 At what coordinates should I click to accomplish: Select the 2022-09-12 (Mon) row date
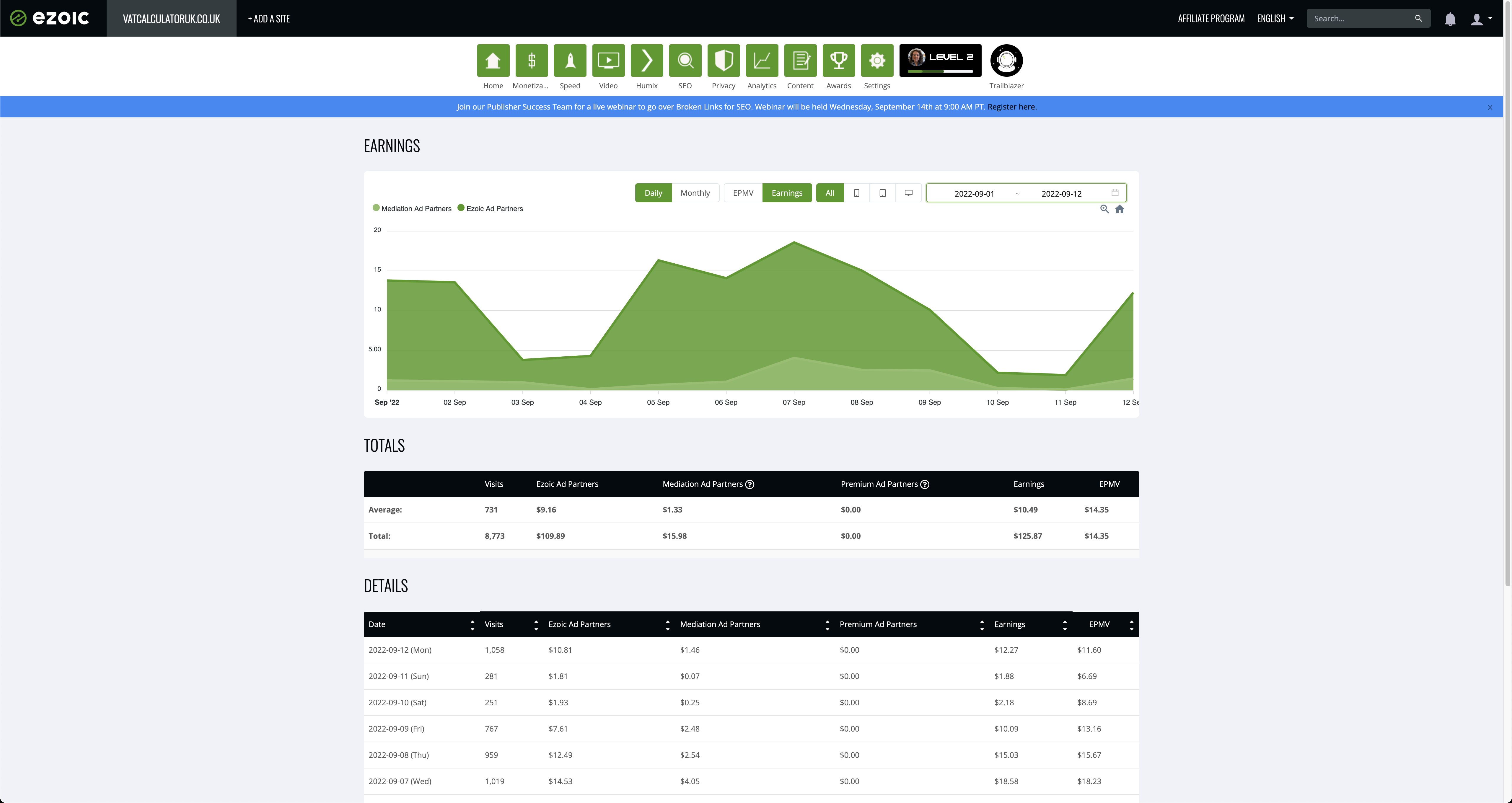pos(400,650)
